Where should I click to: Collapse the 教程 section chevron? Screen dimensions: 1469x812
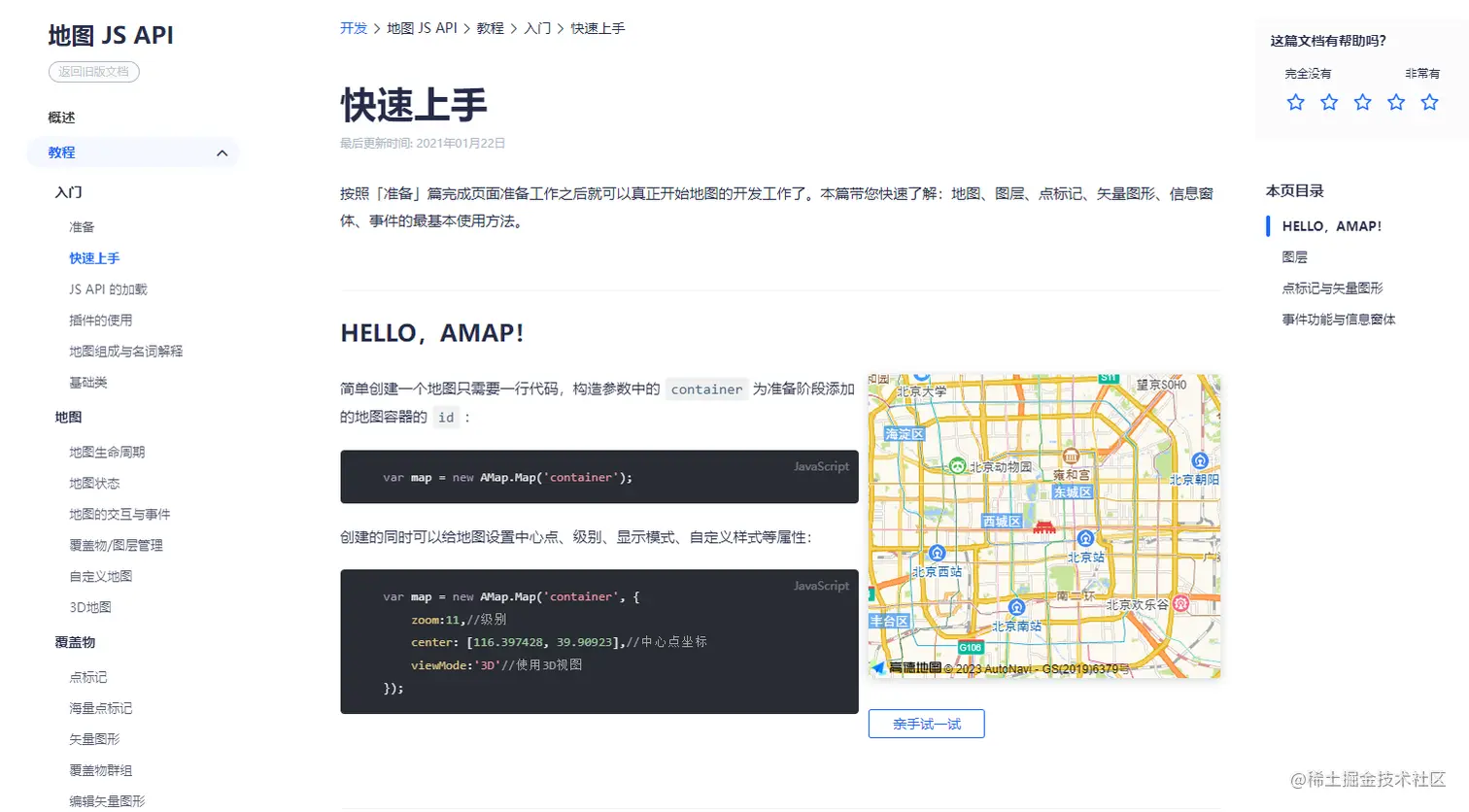(x=222, y=152)
